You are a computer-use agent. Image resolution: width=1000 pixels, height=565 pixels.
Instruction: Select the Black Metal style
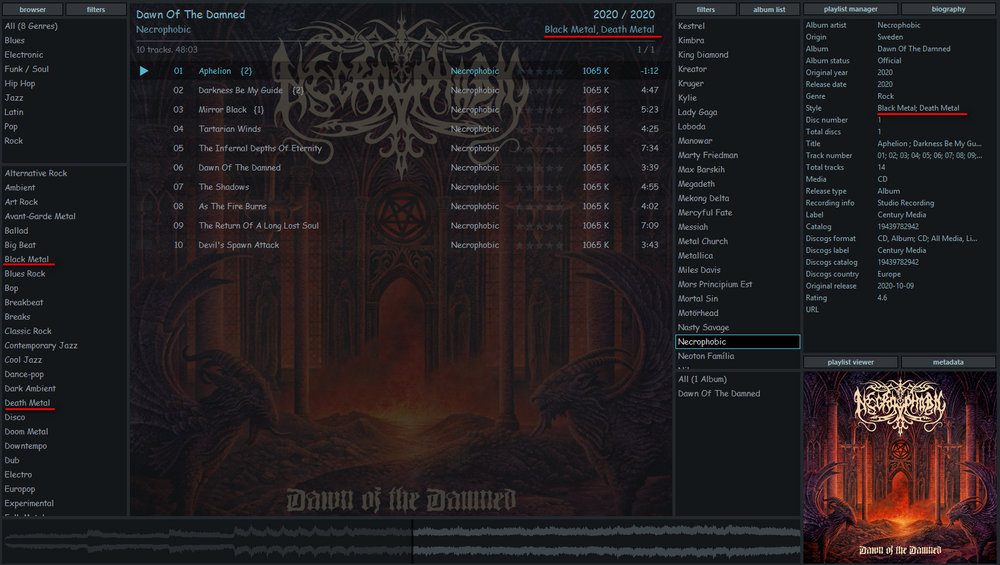pos(27,260)
